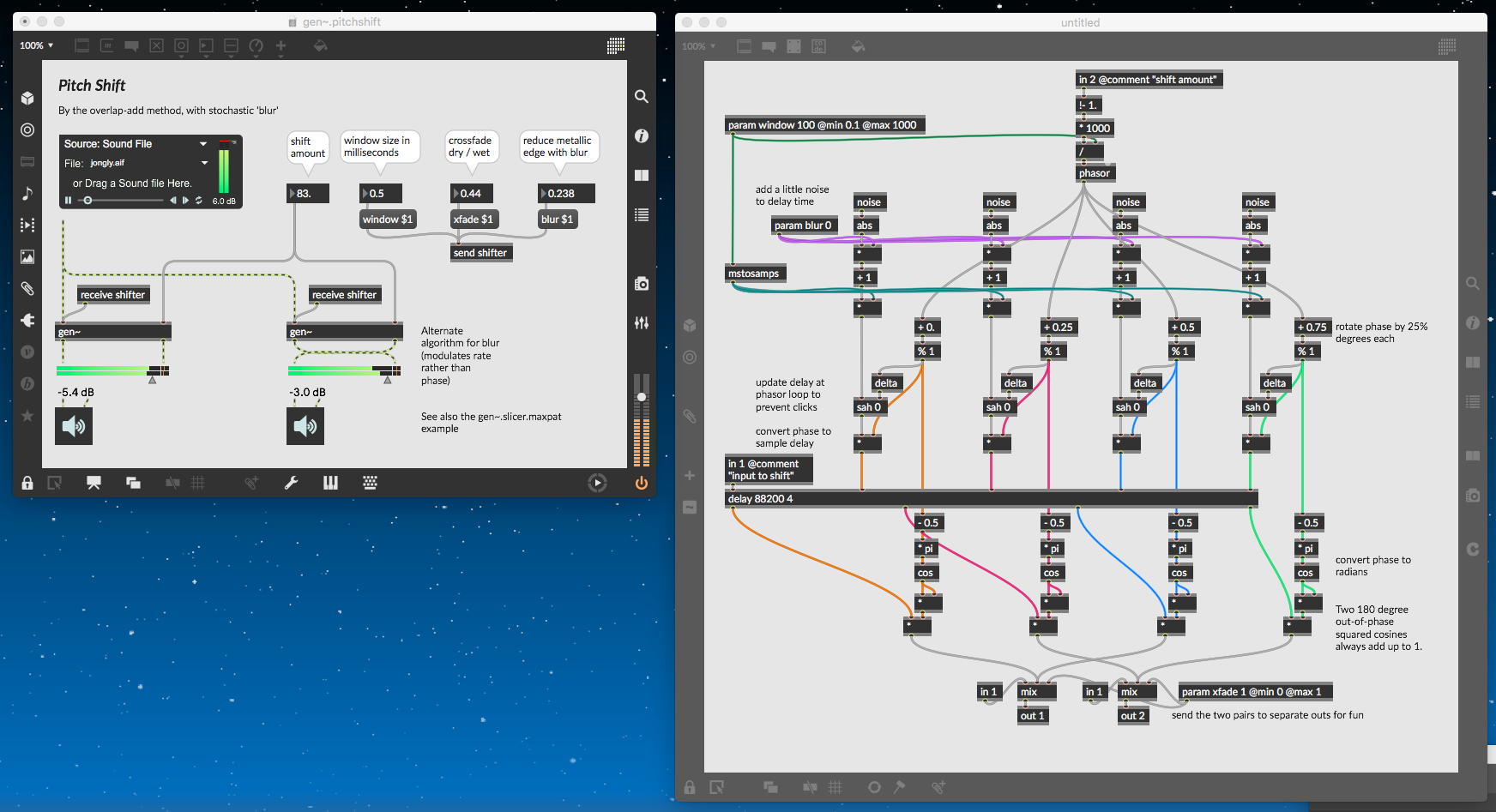This screenshot has height=812, width=1496.
Task: Open the wrench debugging tool in bottom toolbar
Action: click(292, 483)
